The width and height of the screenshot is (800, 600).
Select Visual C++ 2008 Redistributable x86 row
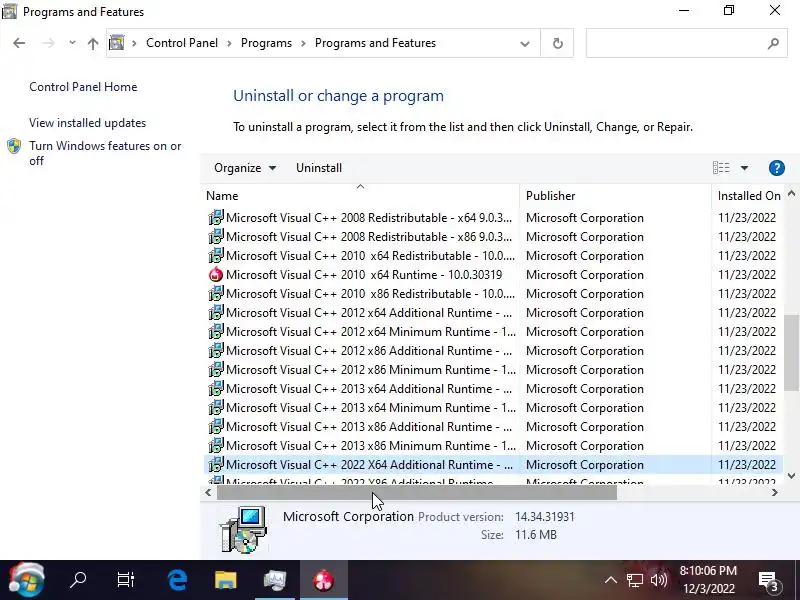coord(493,237)
